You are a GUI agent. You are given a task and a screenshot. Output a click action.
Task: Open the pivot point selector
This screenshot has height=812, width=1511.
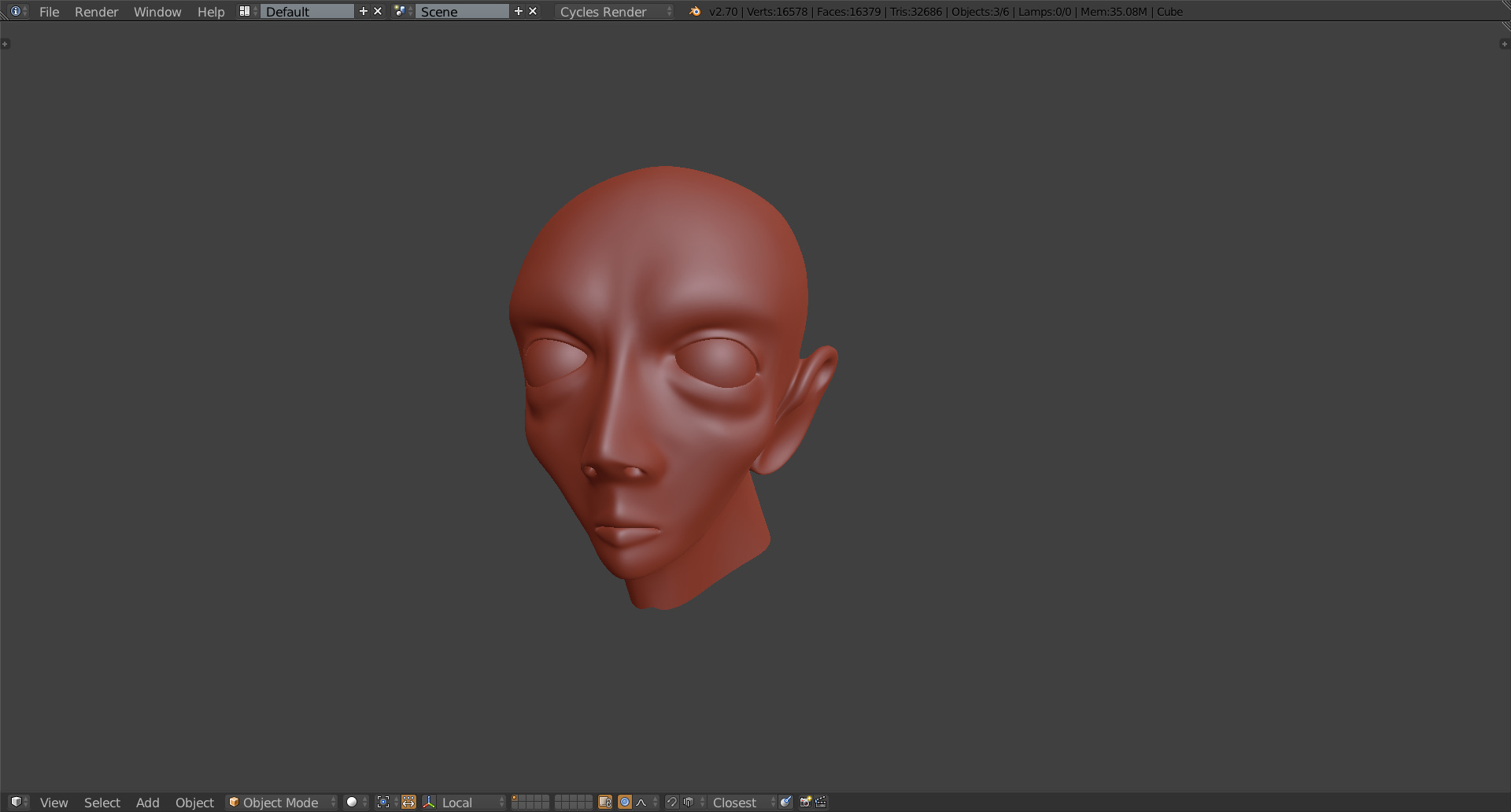click(x=386, y=802)
